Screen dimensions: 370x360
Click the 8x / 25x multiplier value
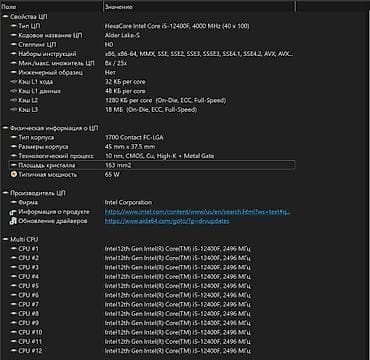click(116, 63)
